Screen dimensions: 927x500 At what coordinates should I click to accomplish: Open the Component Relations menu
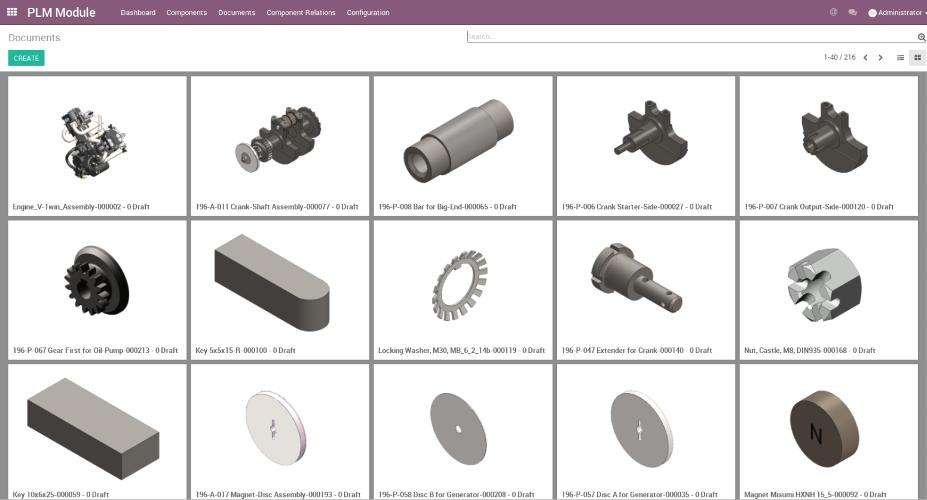tap(300, 12)
